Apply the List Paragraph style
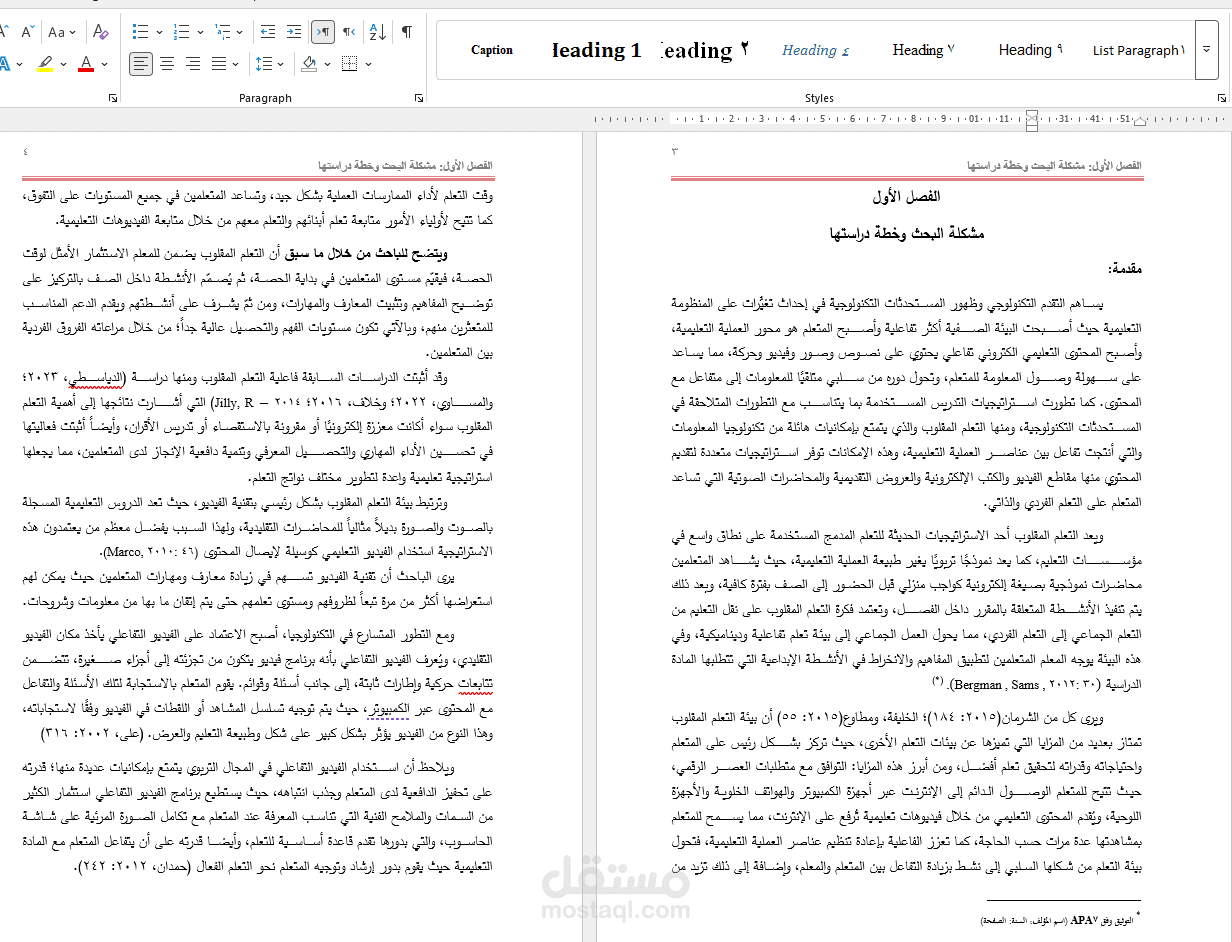 1138,50
